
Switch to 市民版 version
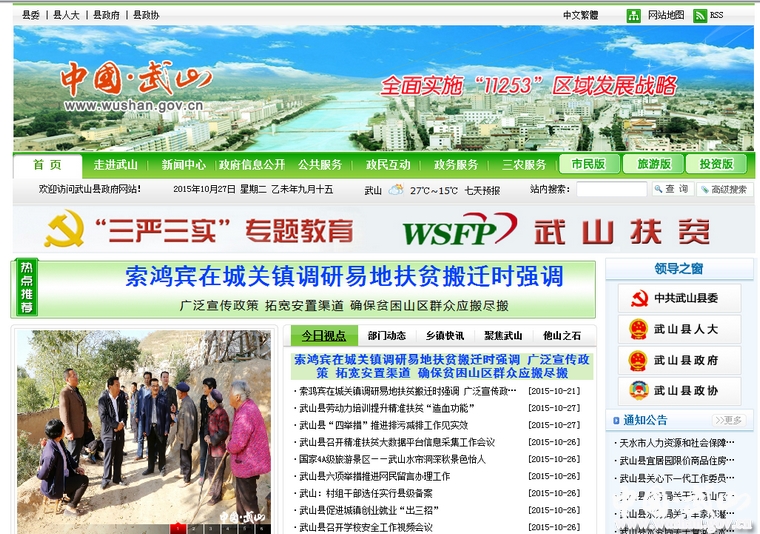click(589, 164)
